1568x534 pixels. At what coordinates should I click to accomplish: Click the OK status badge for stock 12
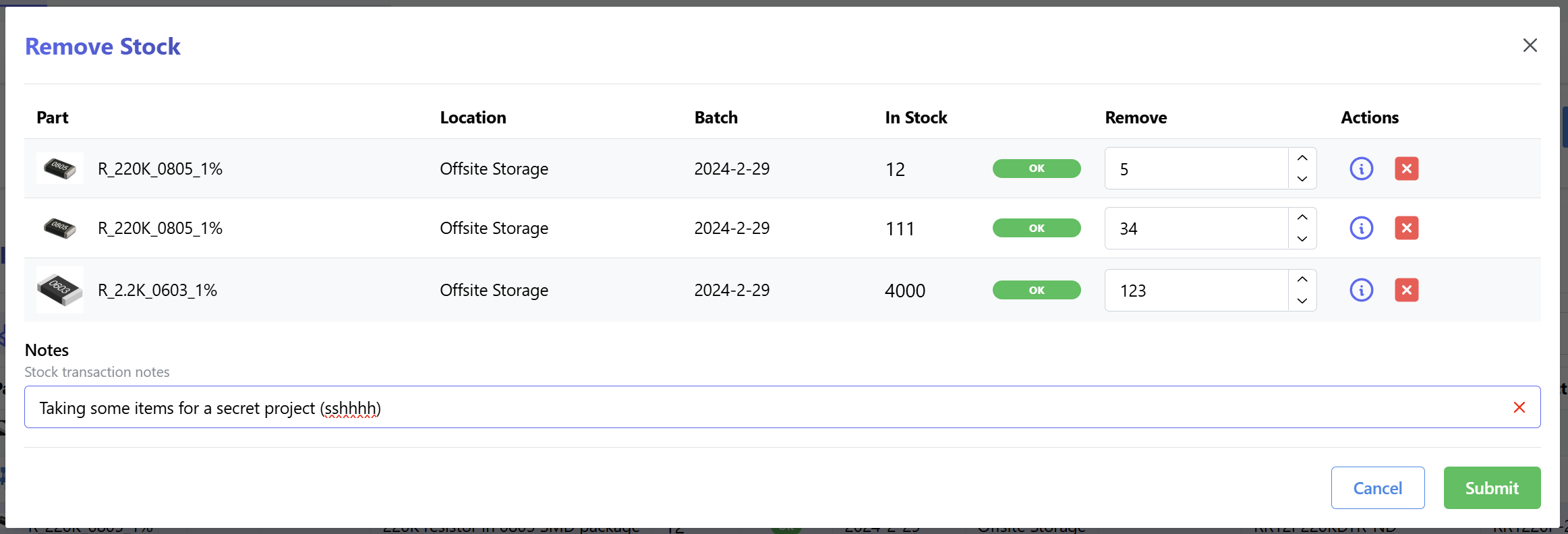click(1036, 169)
